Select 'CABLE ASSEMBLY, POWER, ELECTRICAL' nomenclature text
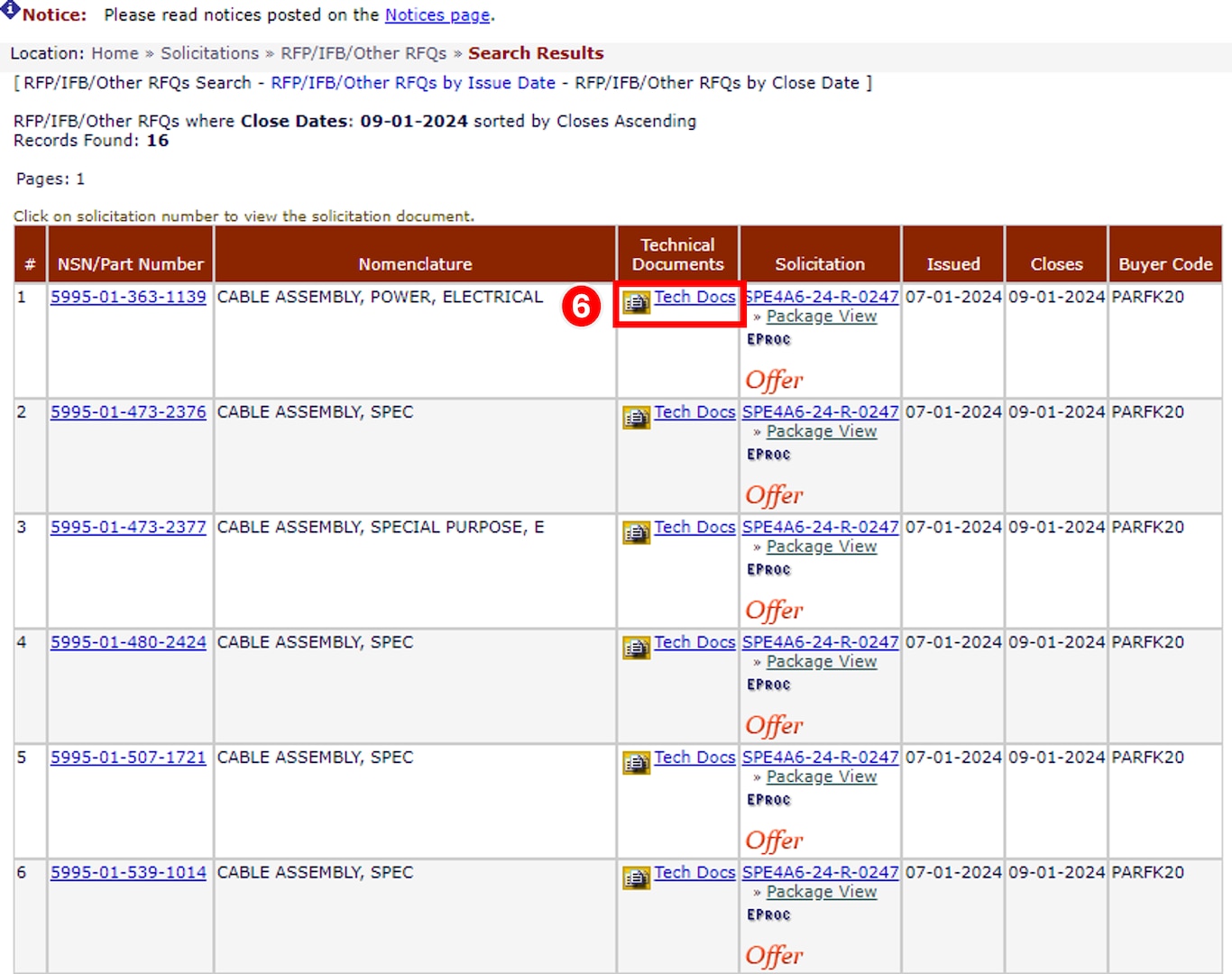Image resolution: width=1232 pixels, height=974 pixels. [x=380, y=297]
